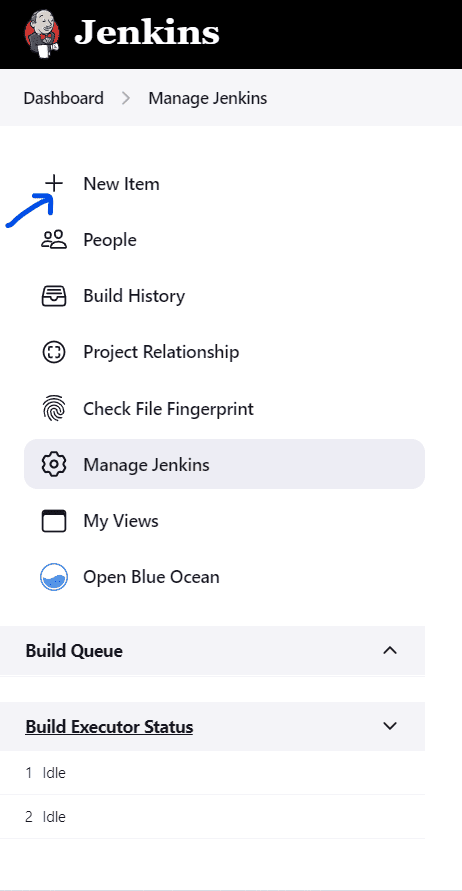Image resolution: width=462 pixels, height=891 pixels.
Task: Click the My Views window icon
Action: click(54, 521)
